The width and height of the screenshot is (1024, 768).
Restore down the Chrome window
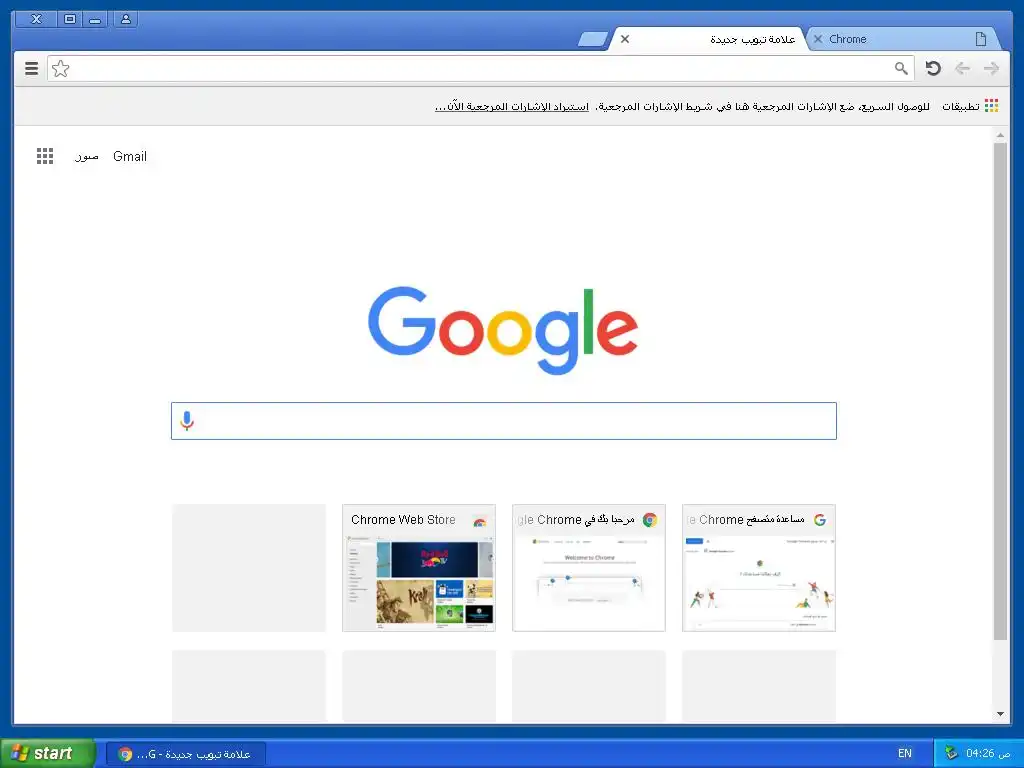tap(69, 19)
